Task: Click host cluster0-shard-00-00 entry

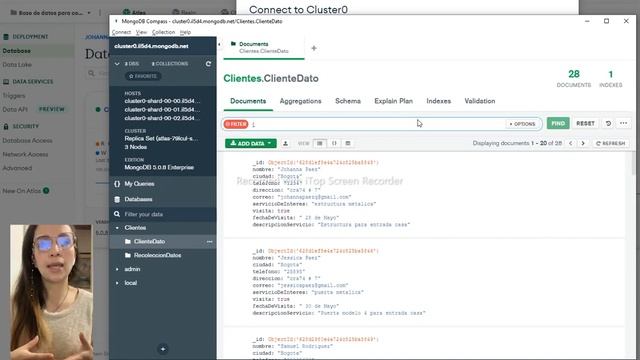Action: point(162,101)
